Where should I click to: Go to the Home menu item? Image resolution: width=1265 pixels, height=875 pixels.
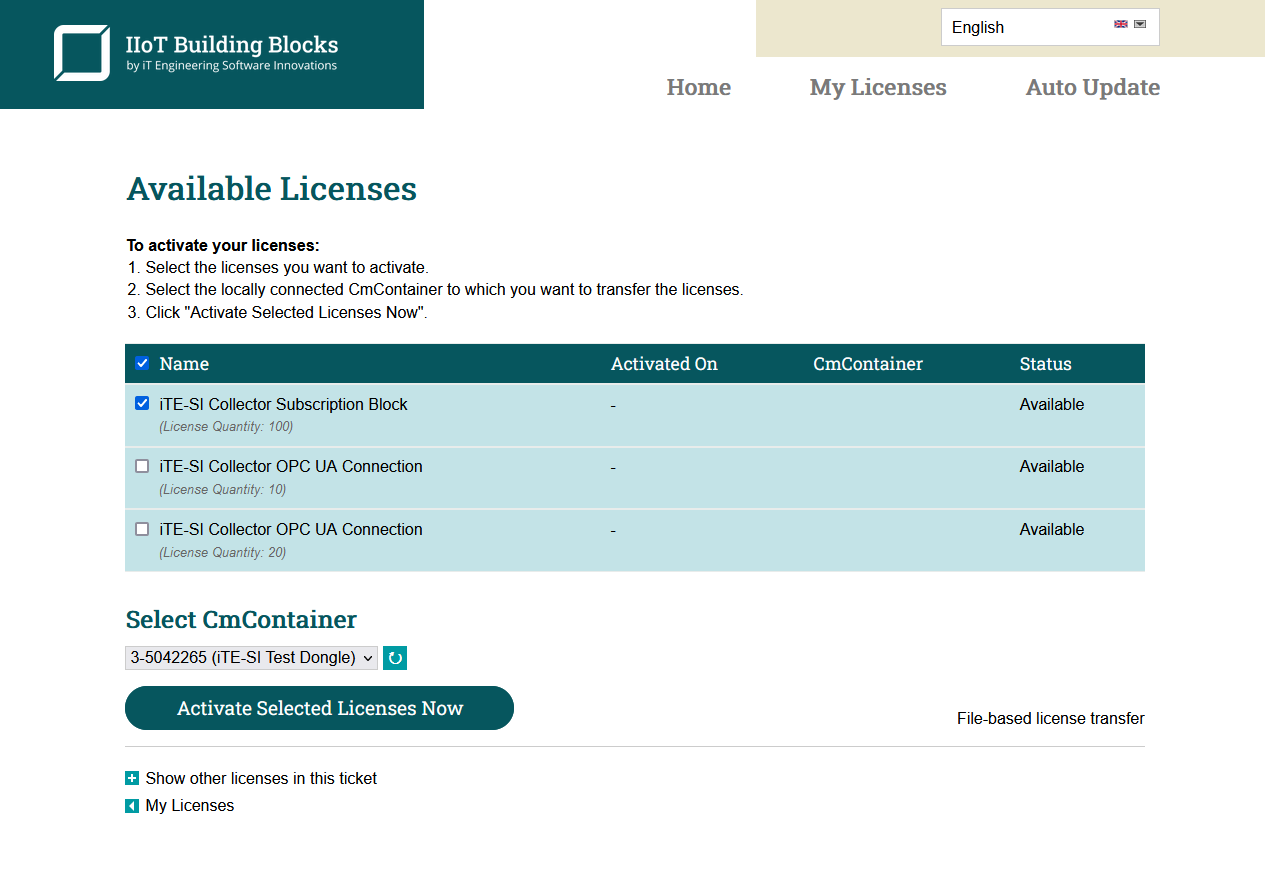click(x=698, y=88)
